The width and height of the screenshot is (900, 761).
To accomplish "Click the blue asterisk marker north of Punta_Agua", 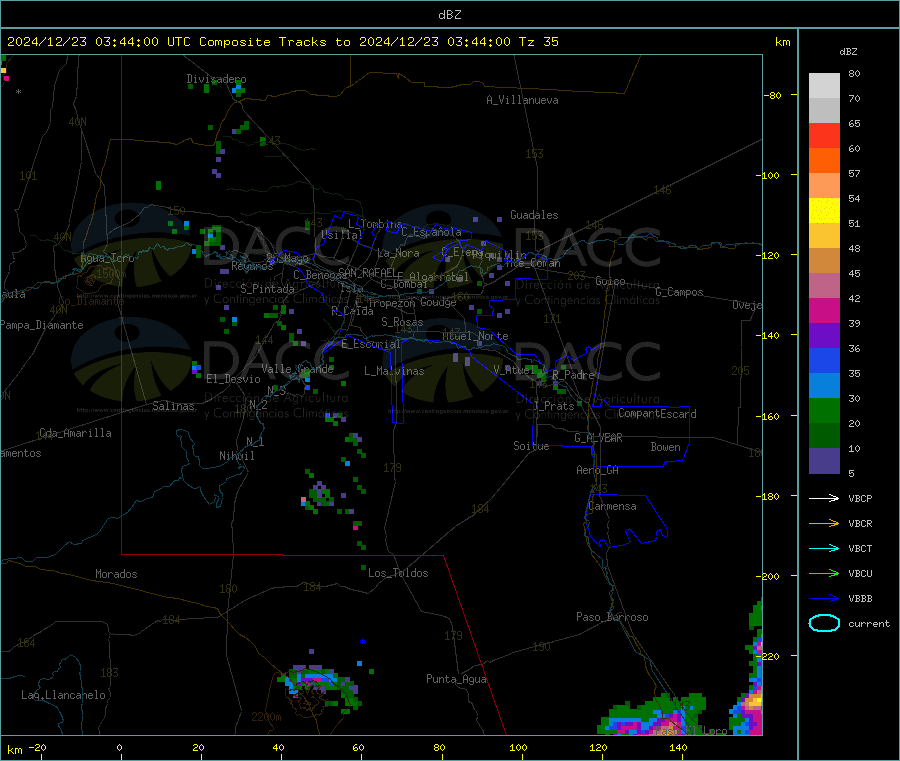I will pyautogui.click(x=362, y=642).
